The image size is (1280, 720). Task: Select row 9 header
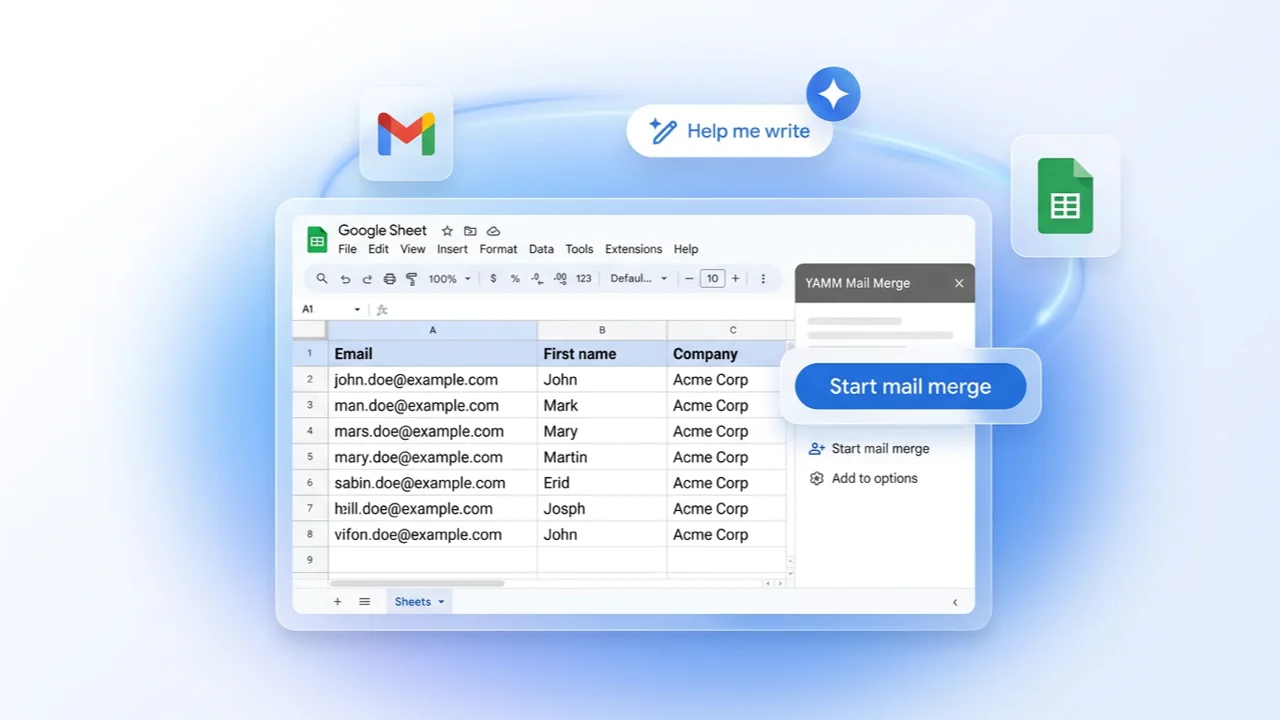click(310, 560)
